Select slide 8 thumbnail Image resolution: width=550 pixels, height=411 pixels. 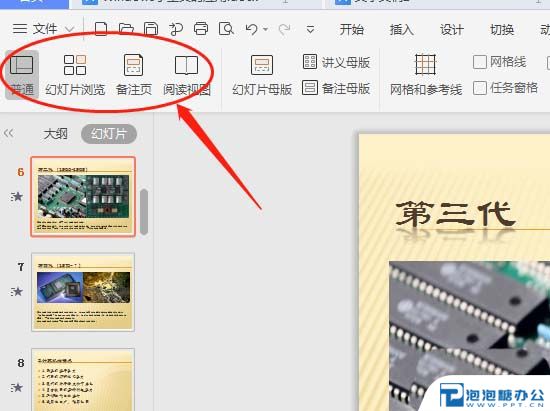83,379
